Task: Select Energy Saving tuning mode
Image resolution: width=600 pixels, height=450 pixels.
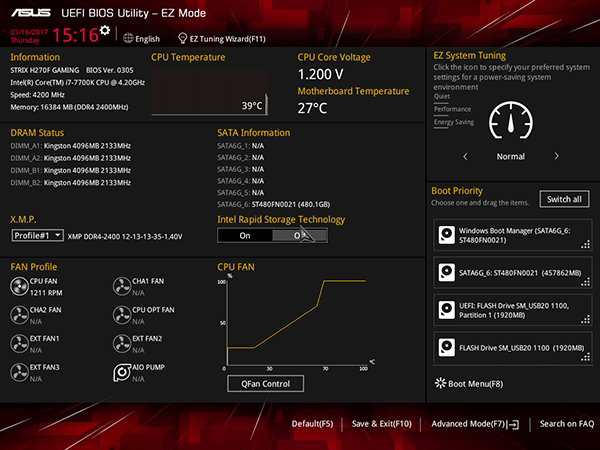Action: point(454,122)
